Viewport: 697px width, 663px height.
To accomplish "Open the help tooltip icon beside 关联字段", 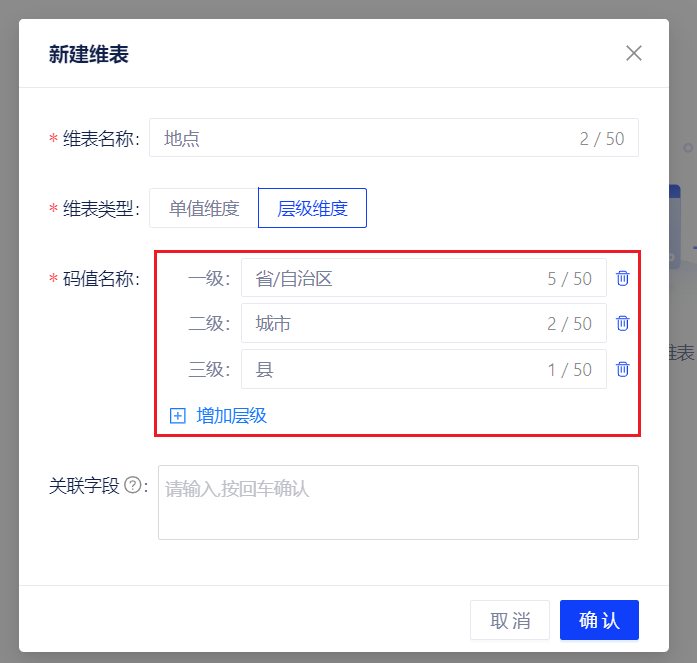I will click(132, 486).
